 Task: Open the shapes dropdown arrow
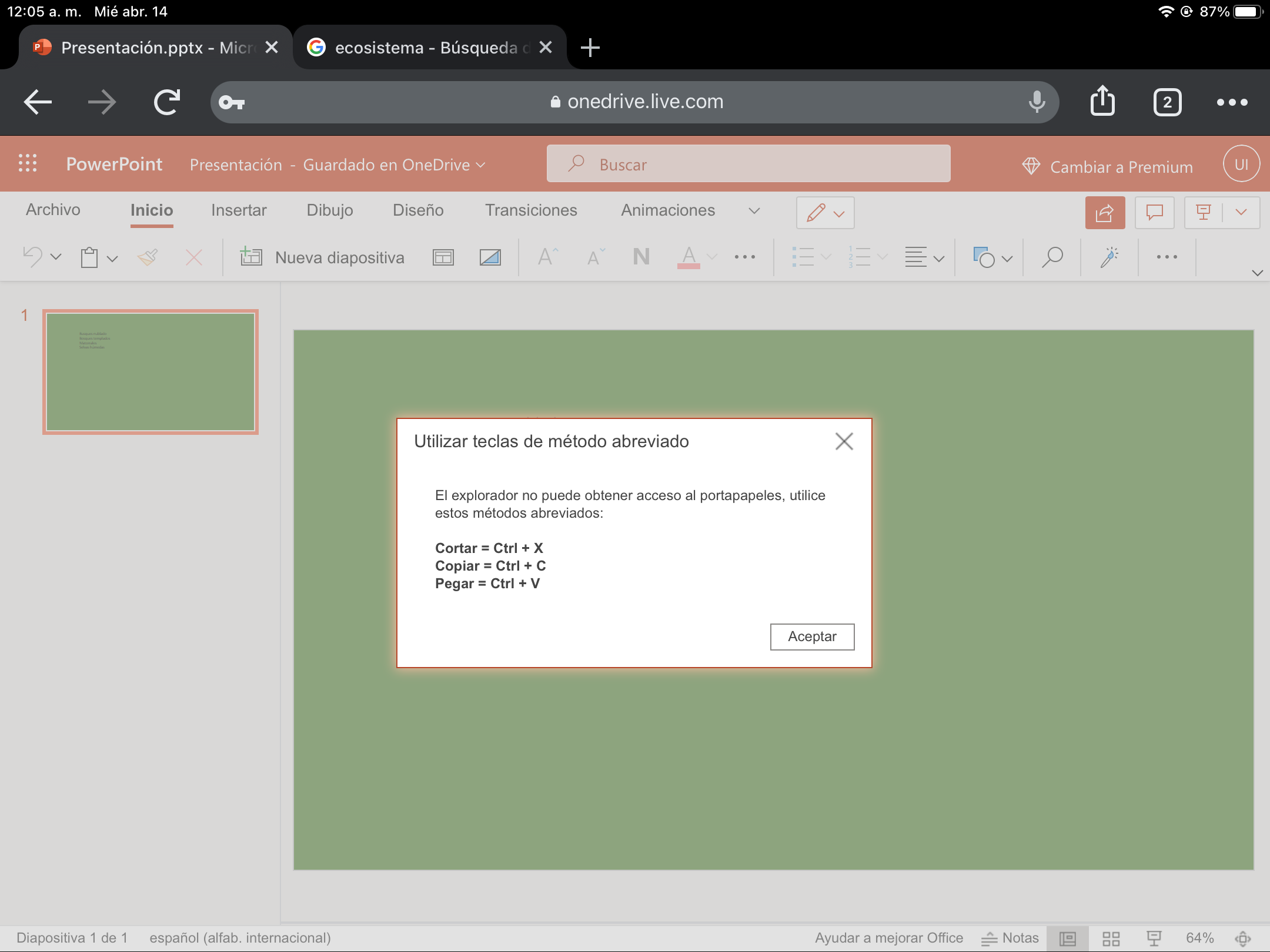pos(1007,258)
